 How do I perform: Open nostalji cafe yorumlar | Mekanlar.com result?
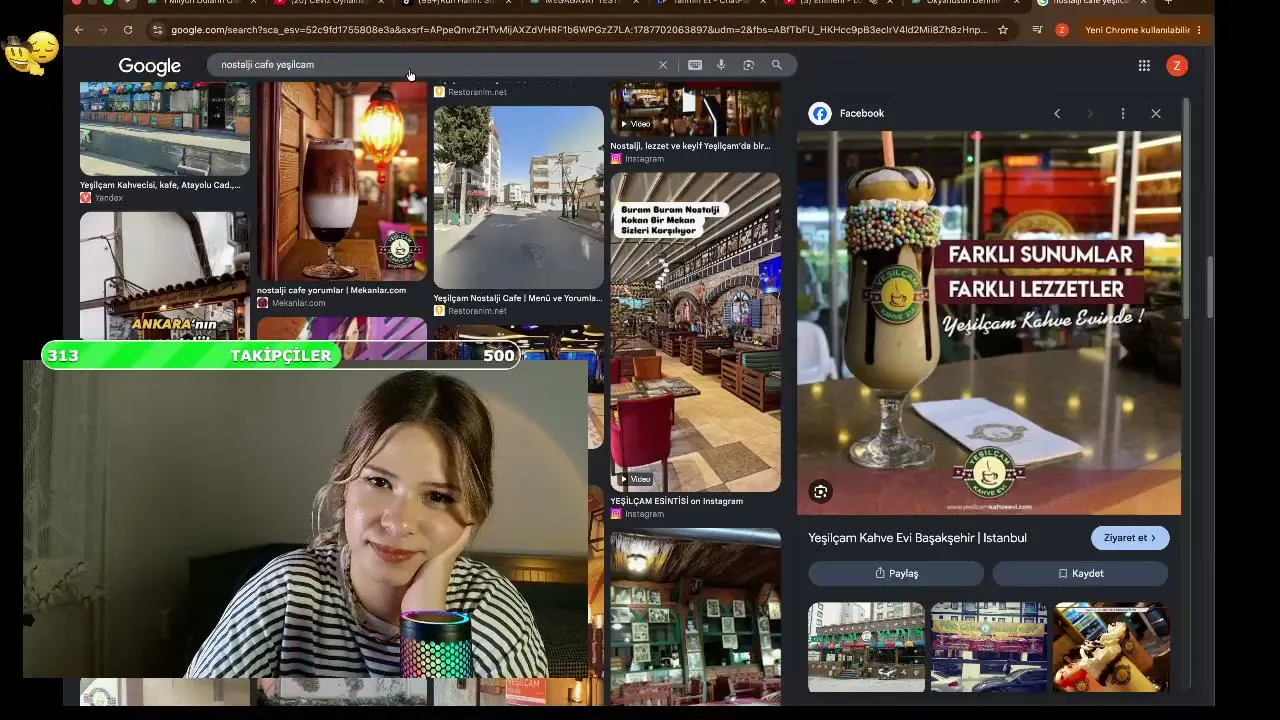(331, 290)
